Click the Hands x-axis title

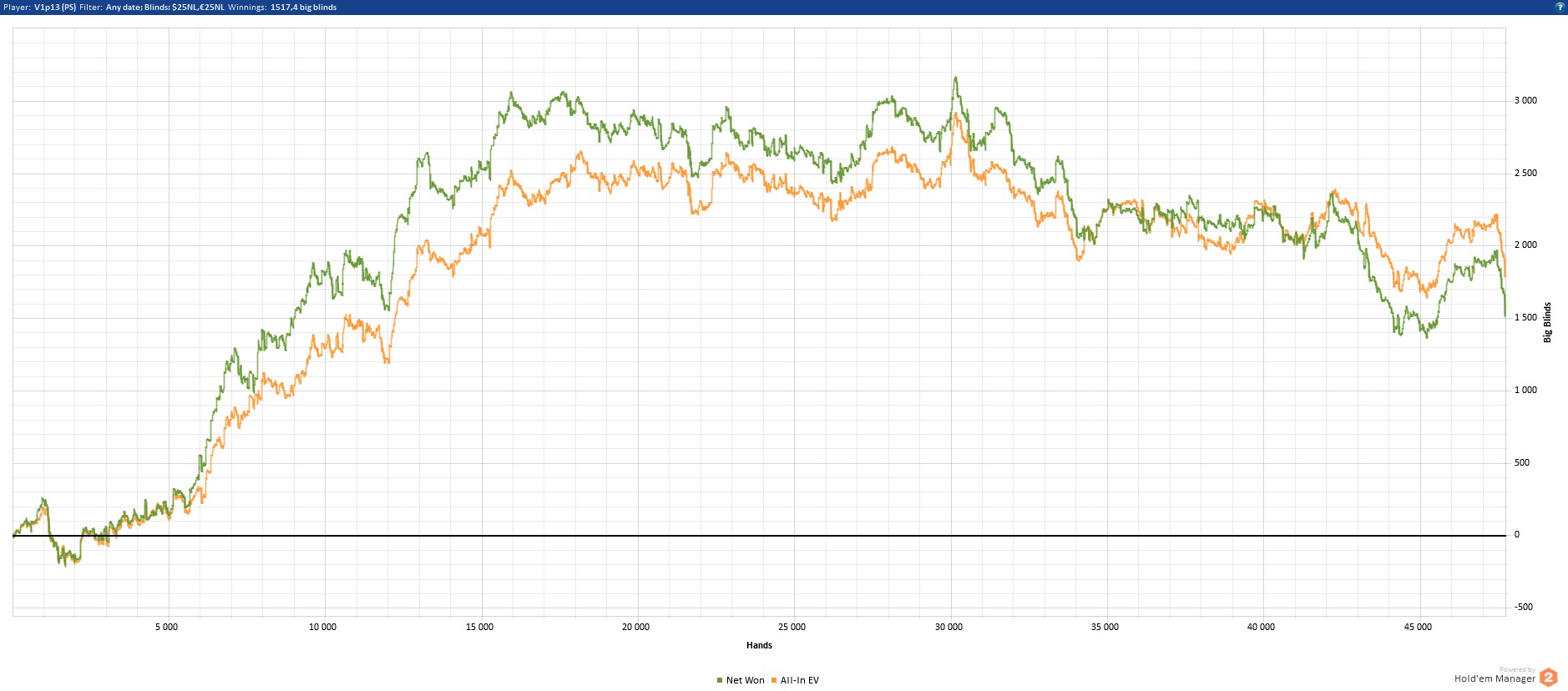click(759, 645)
